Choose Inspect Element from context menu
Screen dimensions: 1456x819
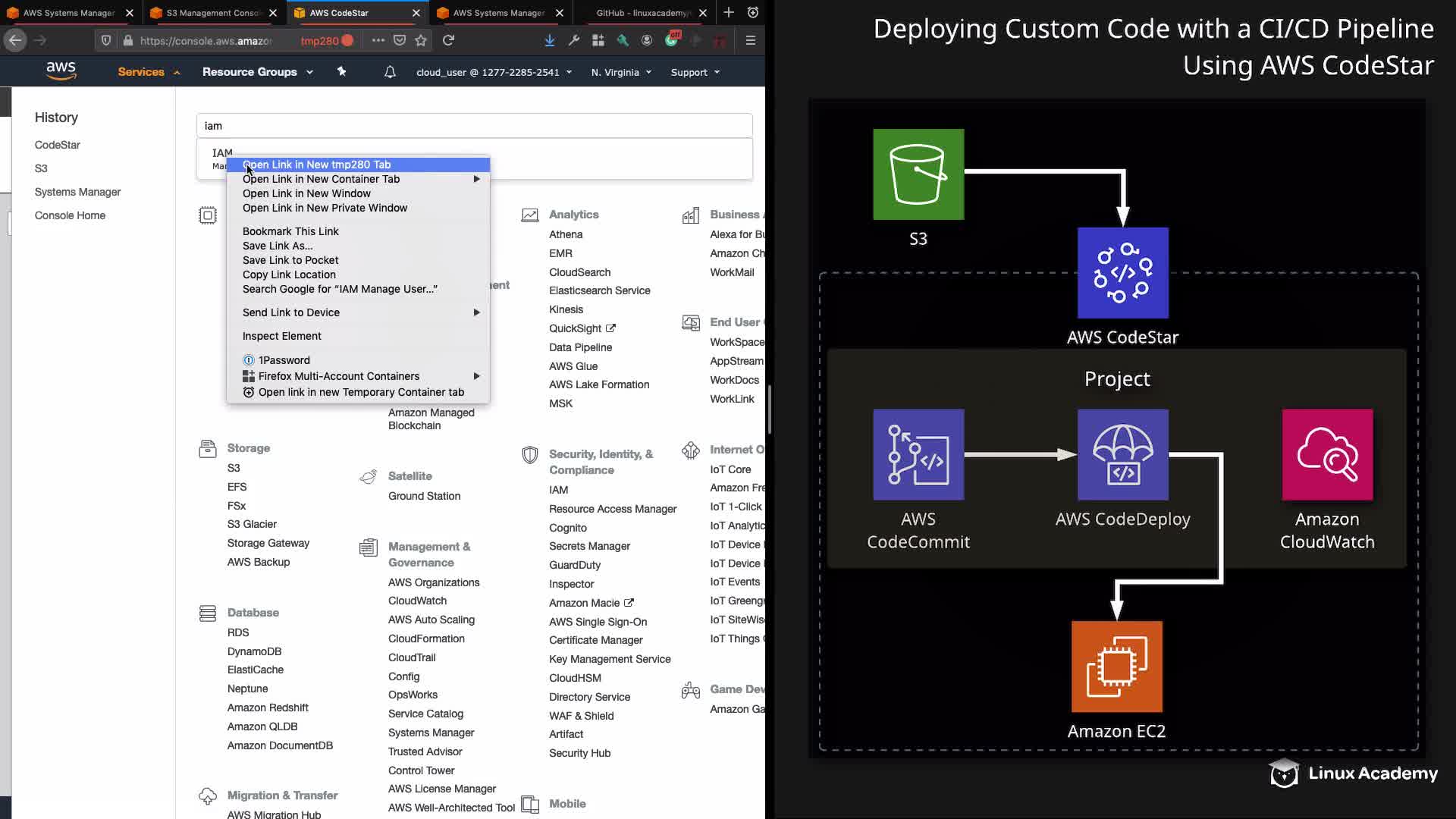coord(281,336)
